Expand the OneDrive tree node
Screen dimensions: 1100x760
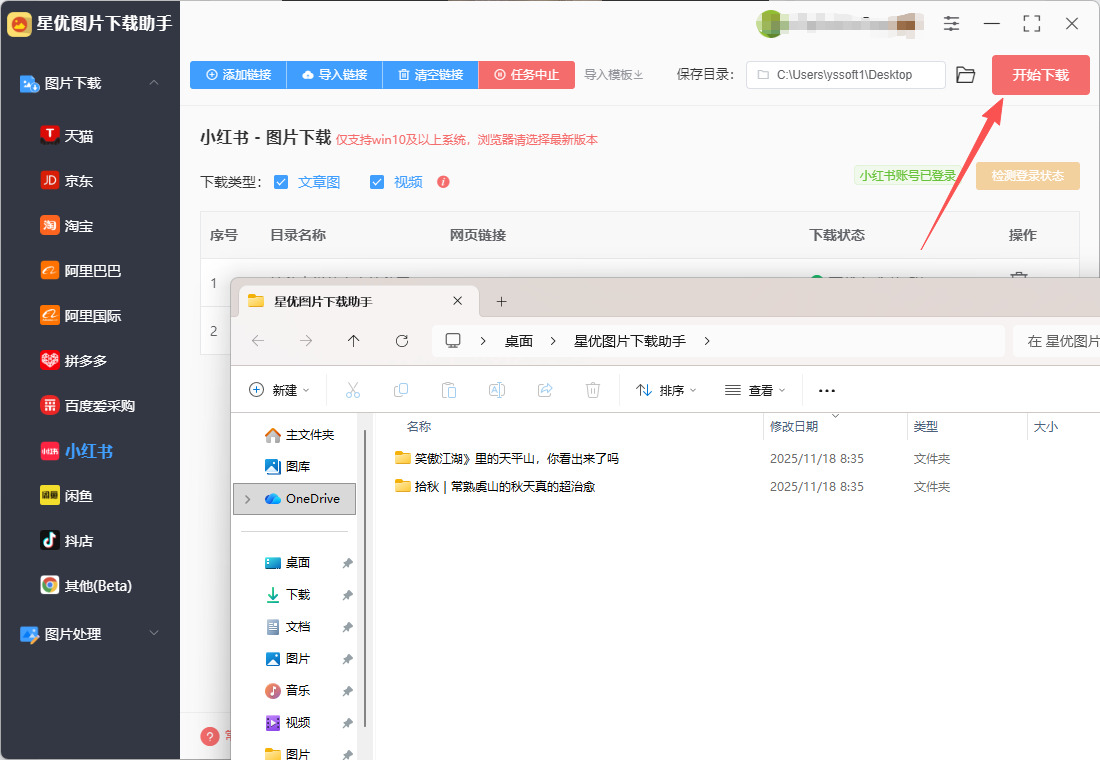248,498
